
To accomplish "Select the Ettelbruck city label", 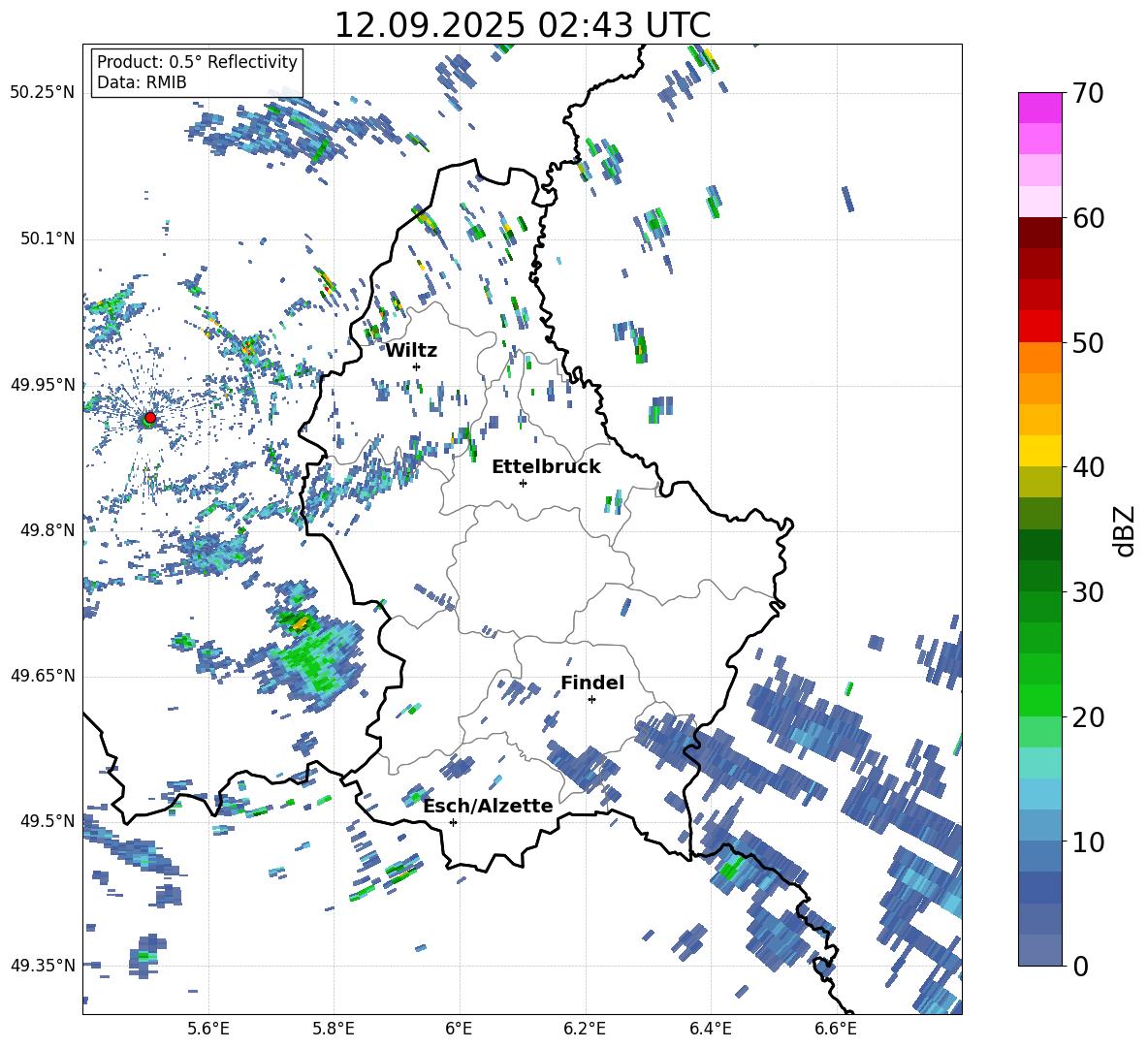I will click(546, 467).
